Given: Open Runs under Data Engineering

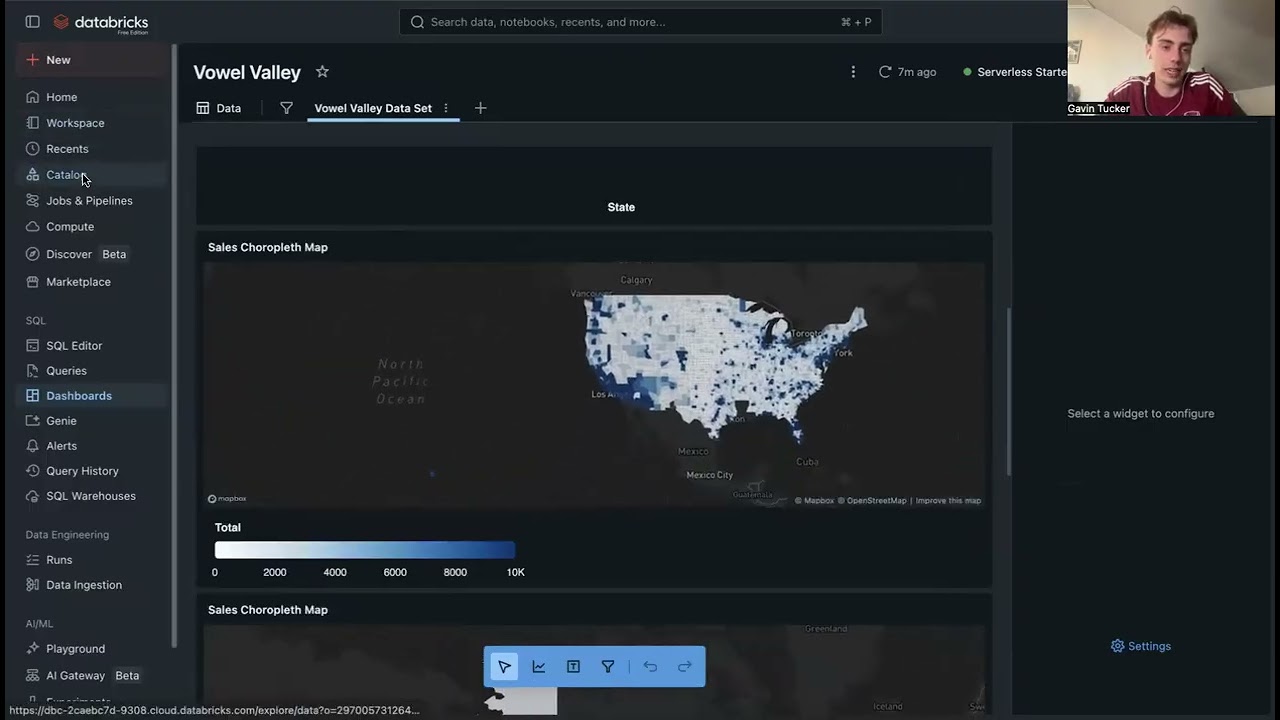Looking at the screenshot, I should point(93,560).
